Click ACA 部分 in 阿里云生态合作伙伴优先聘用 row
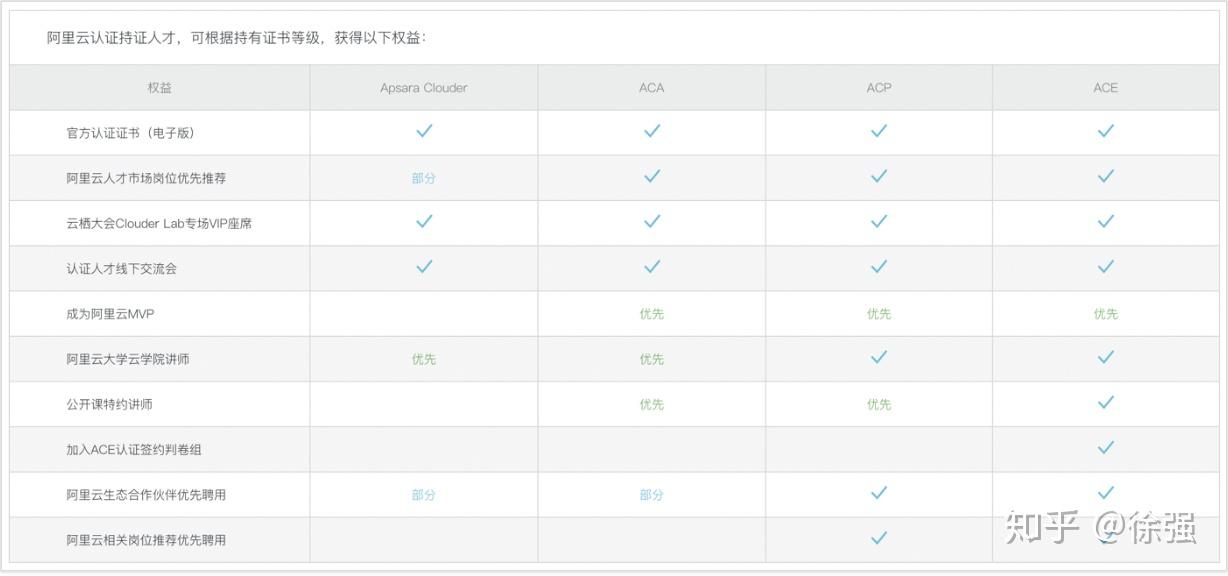1228x576 pixels. (652, 495)
